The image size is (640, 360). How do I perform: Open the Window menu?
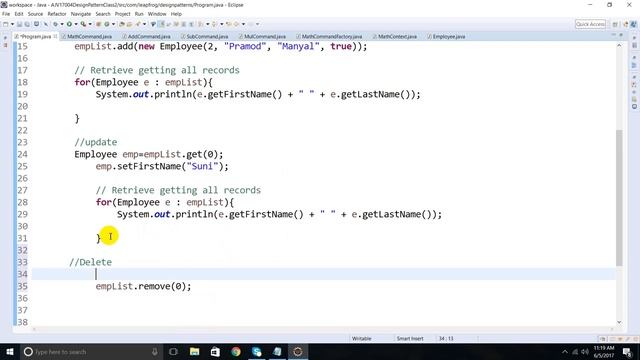coord(157,14)
